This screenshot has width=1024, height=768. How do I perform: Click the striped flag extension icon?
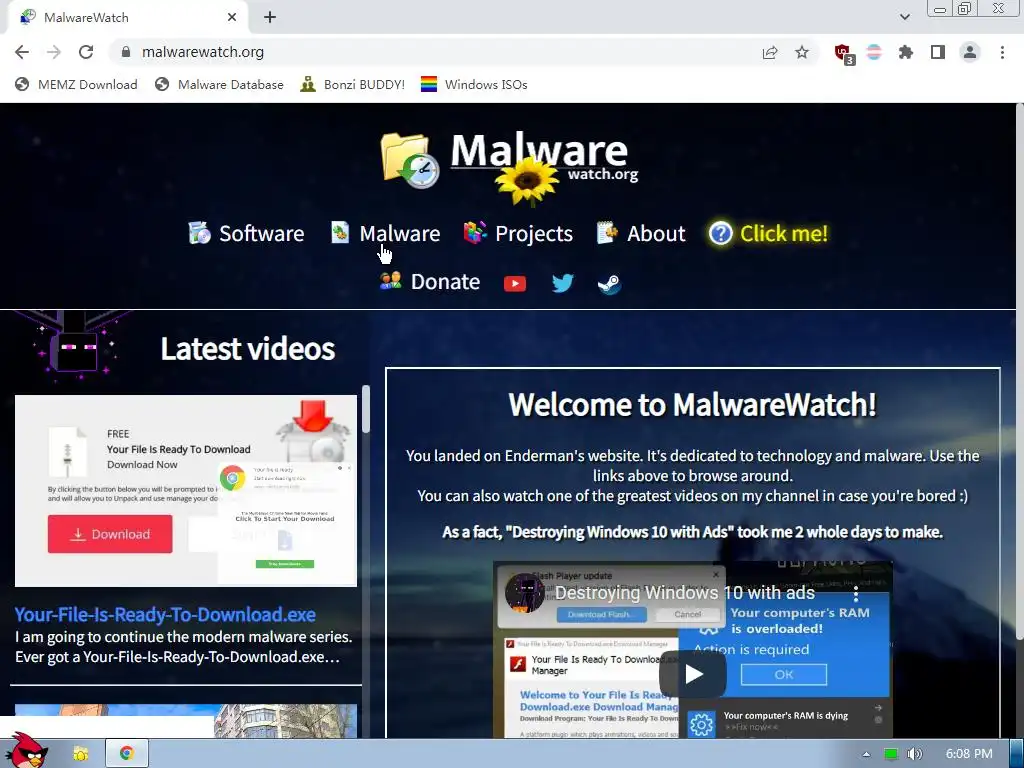coord(874,52)
